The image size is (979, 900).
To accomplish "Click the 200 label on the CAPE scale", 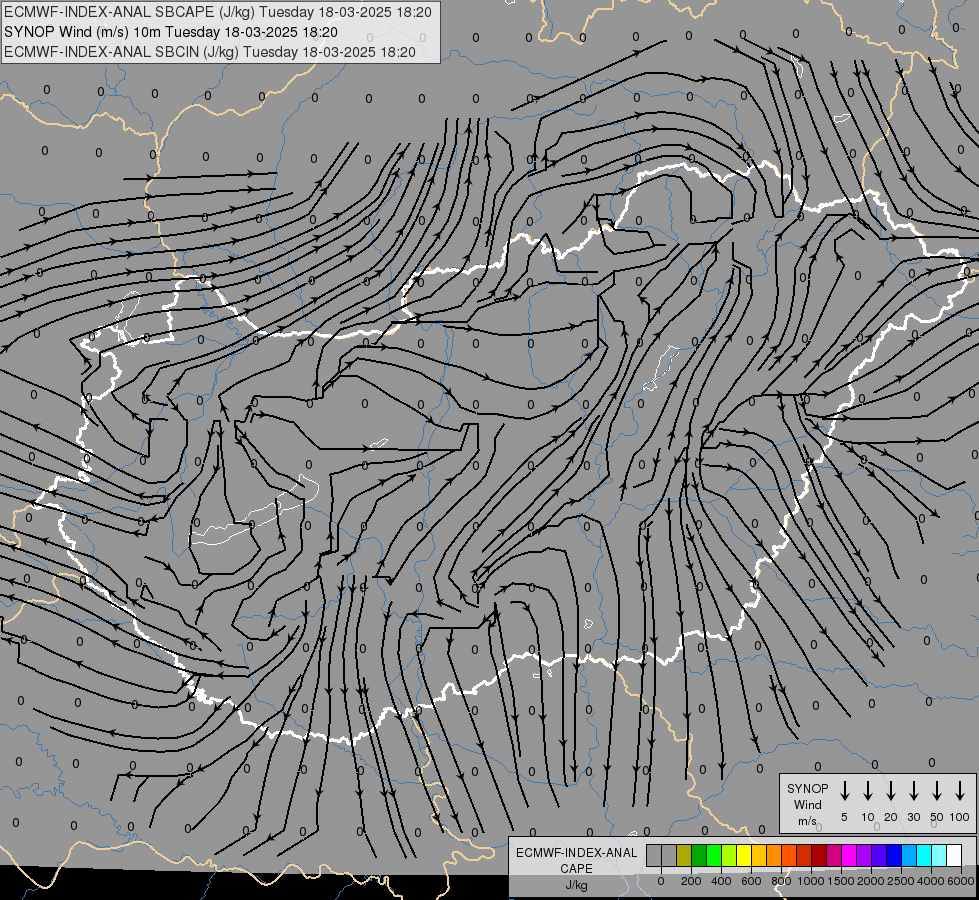I will click(691, 881).
